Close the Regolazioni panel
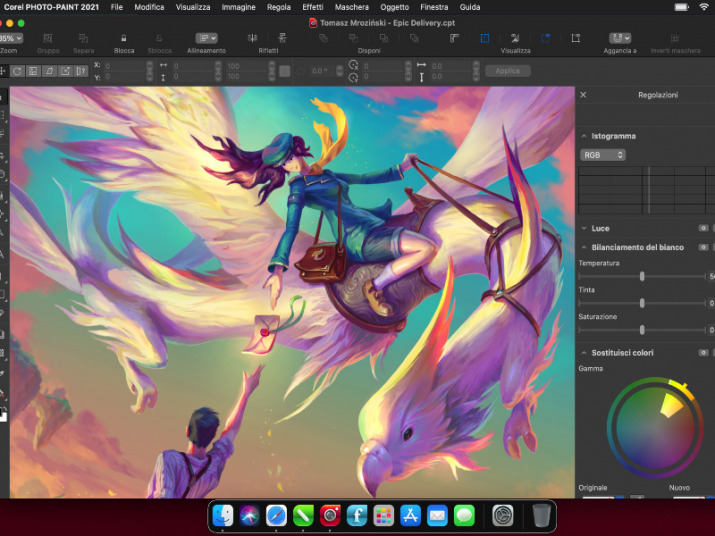This screenshot has width=715, height=536. 583,95
